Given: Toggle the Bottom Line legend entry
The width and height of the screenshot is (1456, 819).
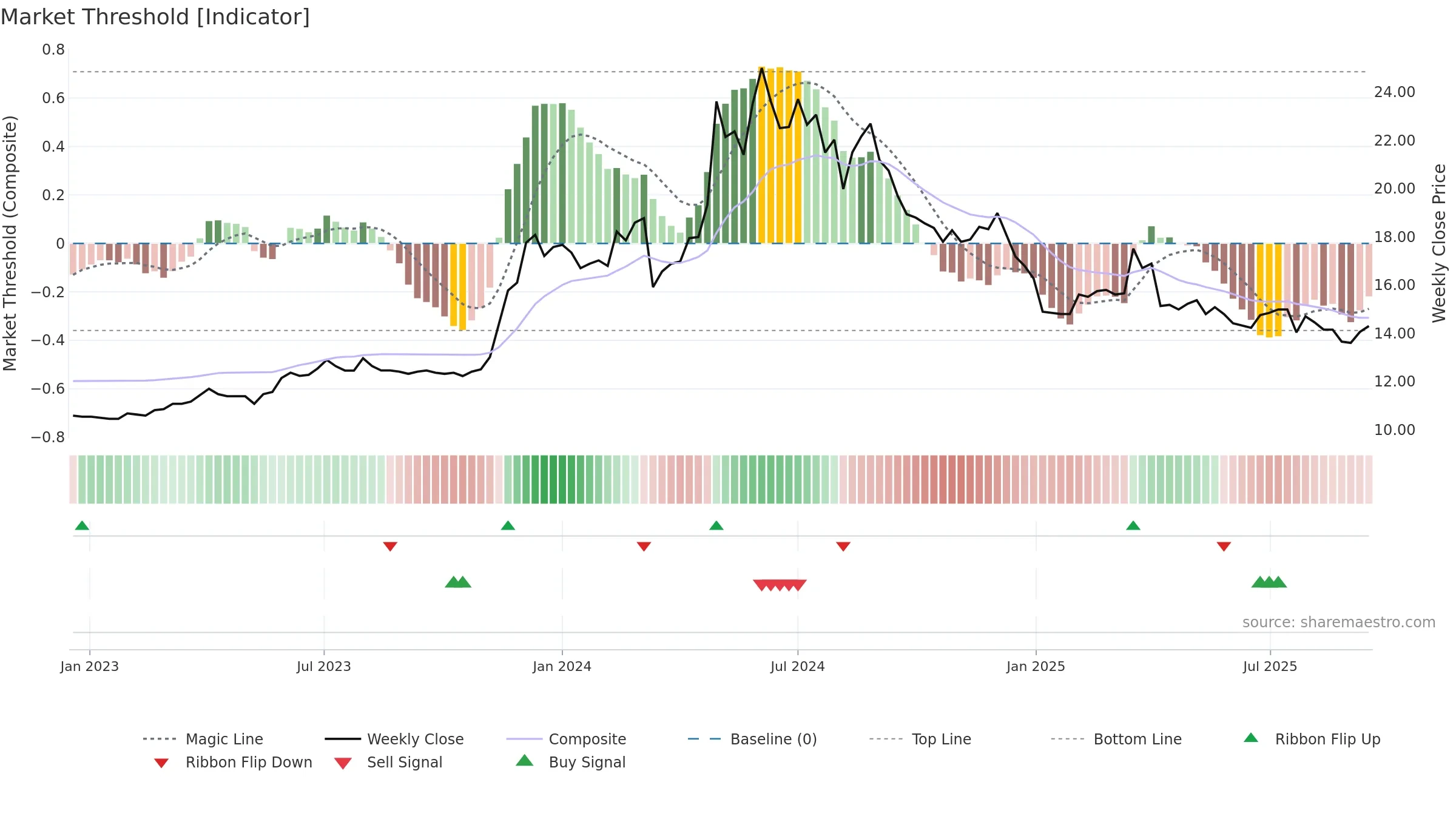Looking at the screenshot, I should click(x=1116, y=739).
